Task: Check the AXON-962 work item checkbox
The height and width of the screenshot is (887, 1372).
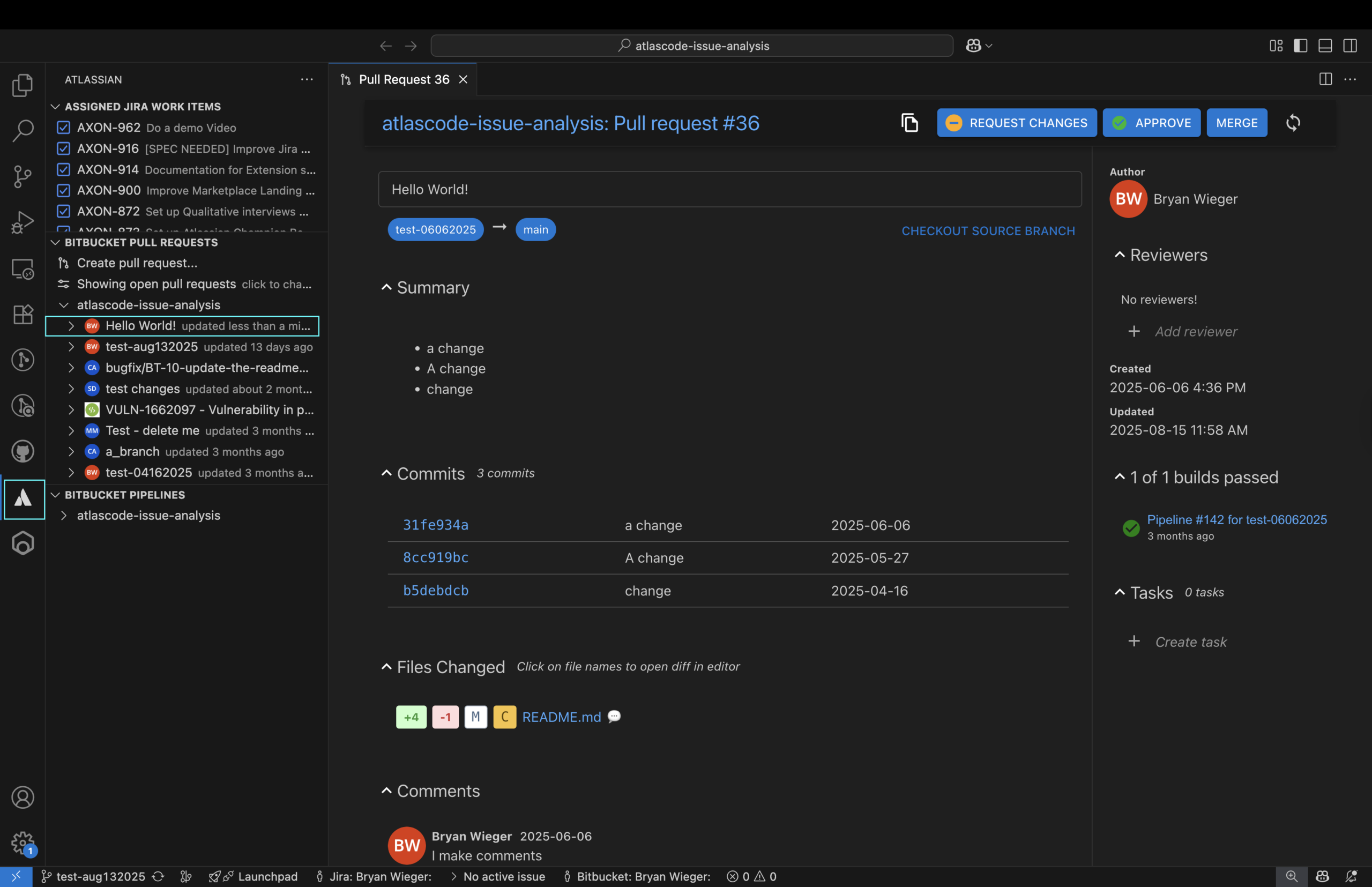Action: click(x=63, y=128)
